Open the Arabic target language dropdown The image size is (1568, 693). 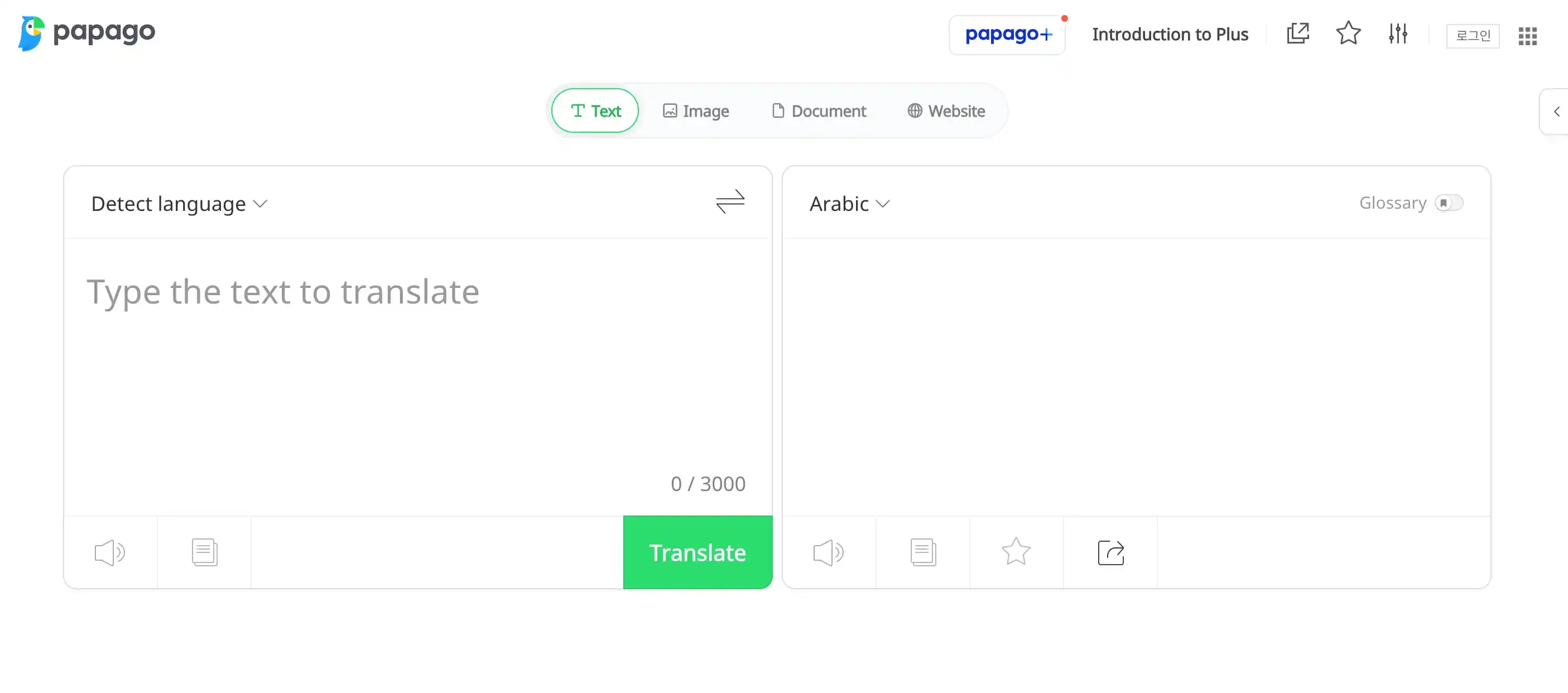click(x=849, y=203)
